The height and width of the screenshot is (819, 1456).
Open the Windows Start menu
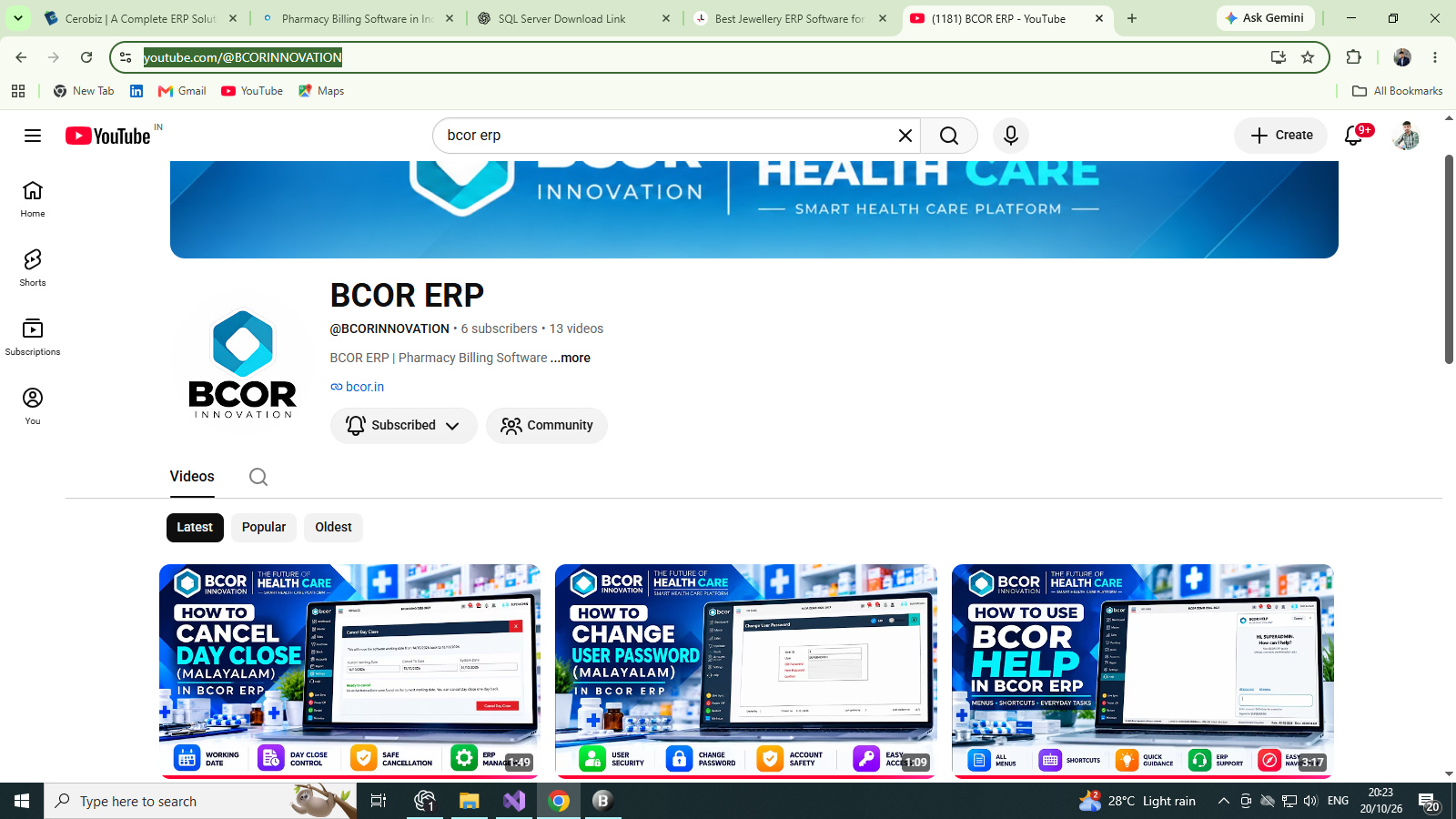click(x=22, y=801)
